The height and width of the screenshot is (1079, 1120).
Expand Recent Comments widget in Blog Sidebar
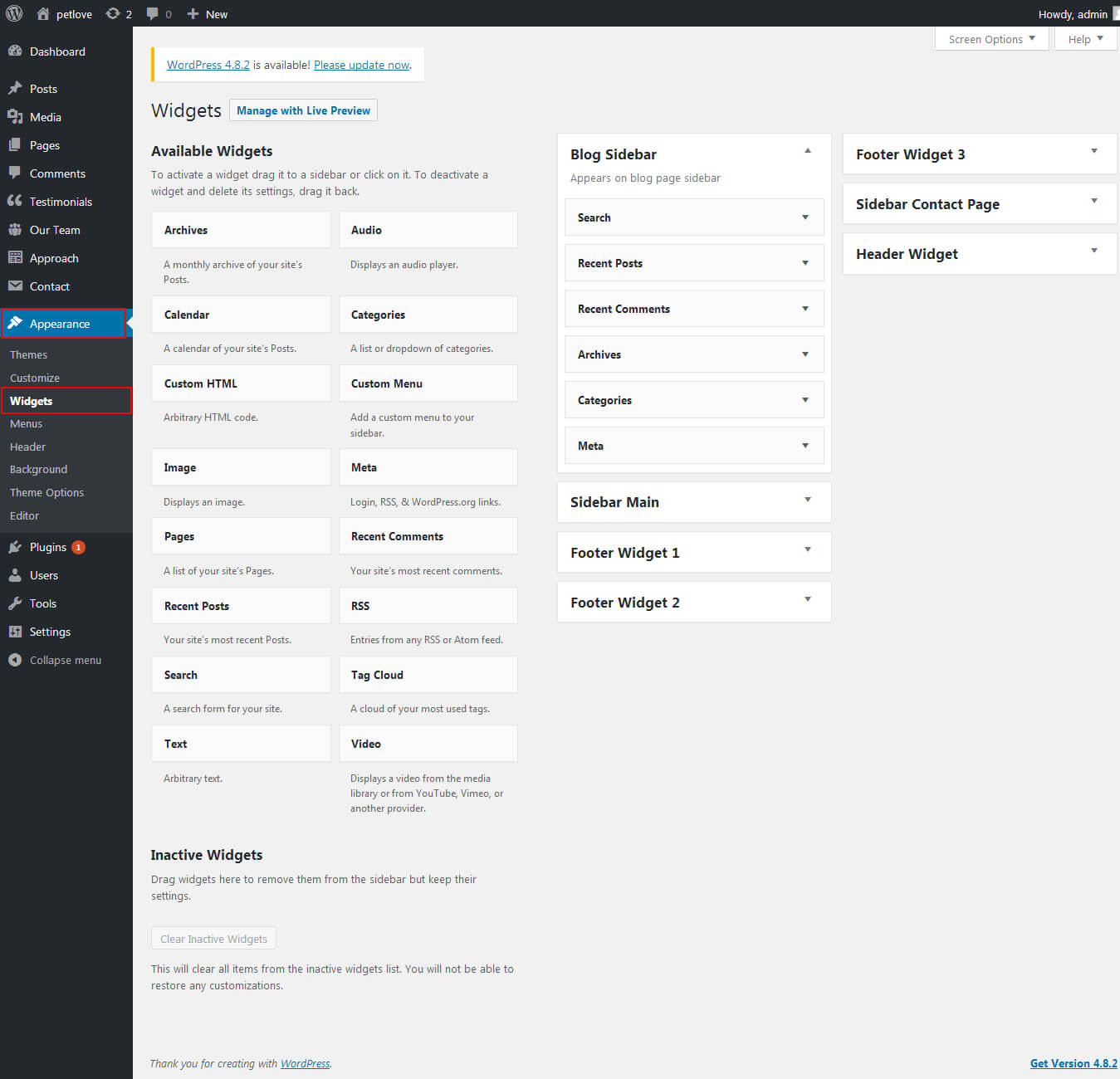pyautogui.click(x=805, y=309)
